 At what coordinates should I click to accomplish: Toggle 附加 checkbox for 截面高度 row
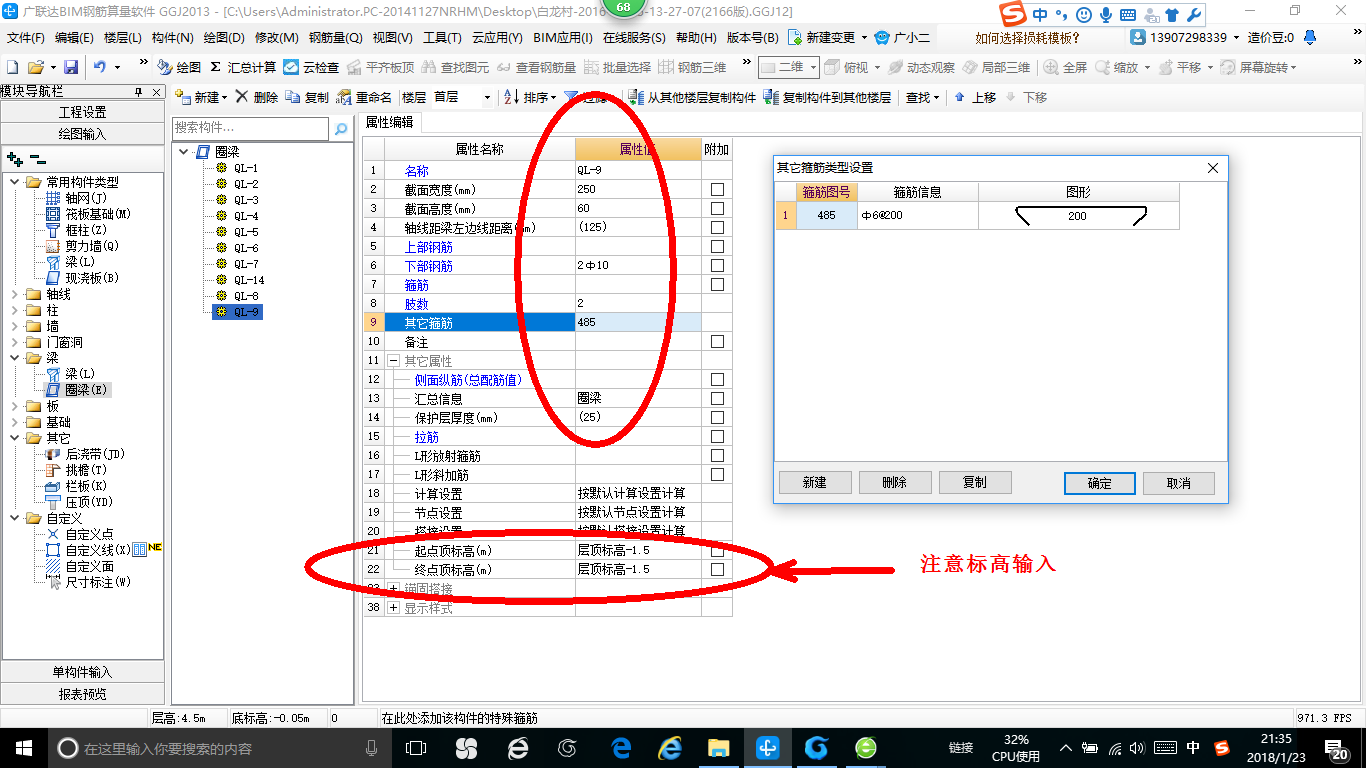(717, 209)
